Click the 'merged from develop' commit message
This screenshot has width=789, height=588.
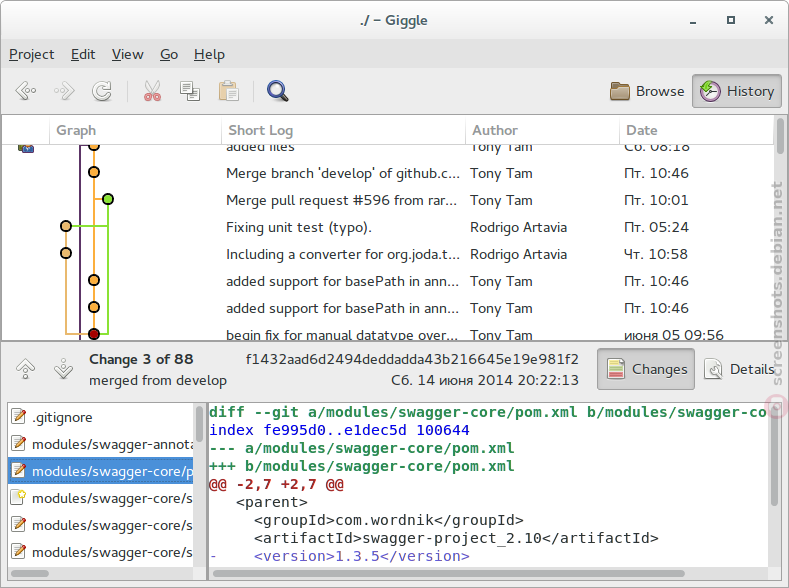coord(158,380)
